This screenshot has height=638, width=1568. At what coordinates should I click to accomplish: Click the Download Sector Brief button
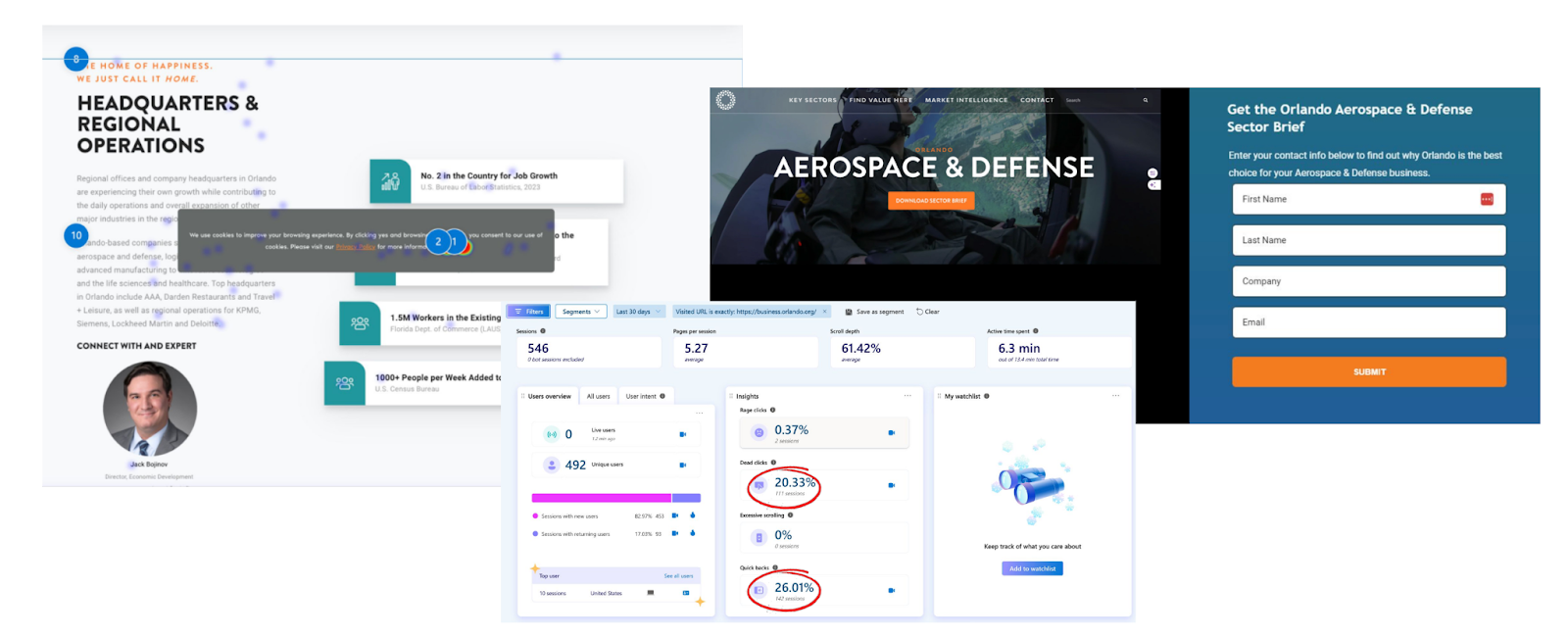pos(930,200)
